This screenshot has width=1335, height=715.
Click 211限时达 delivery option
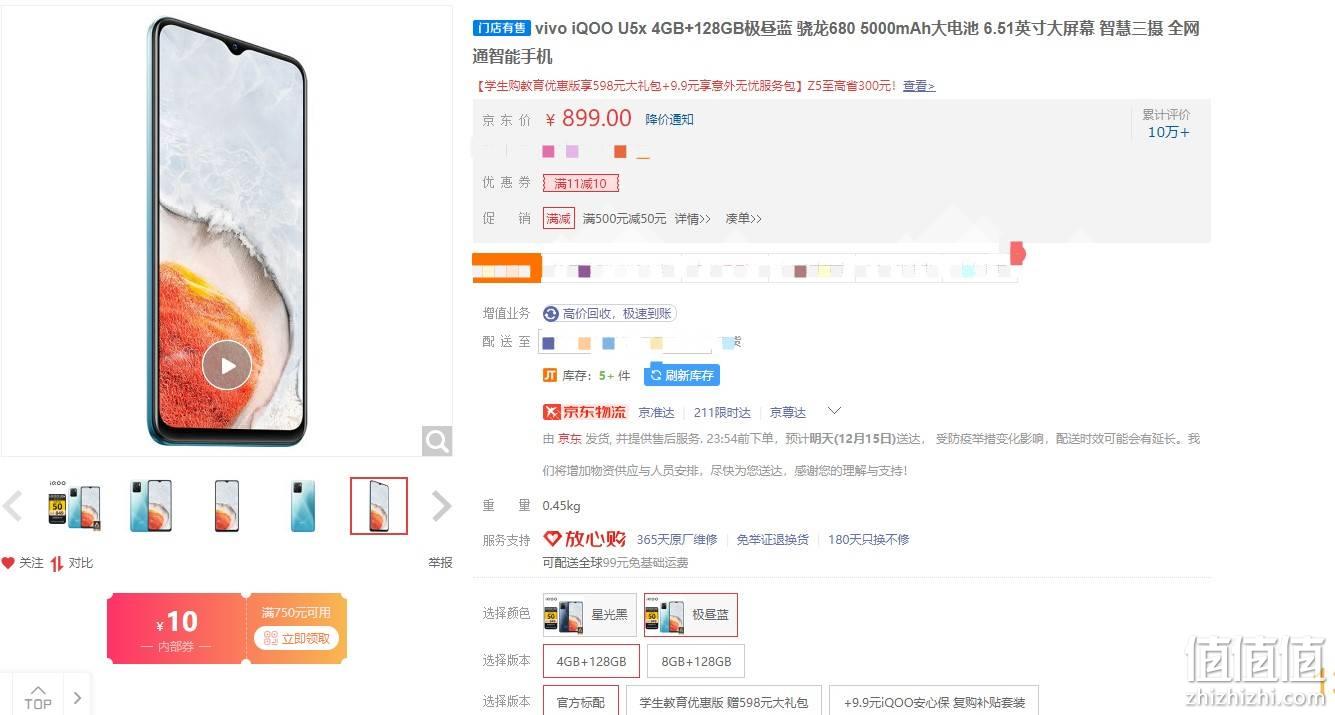click(x=722, y=412)
